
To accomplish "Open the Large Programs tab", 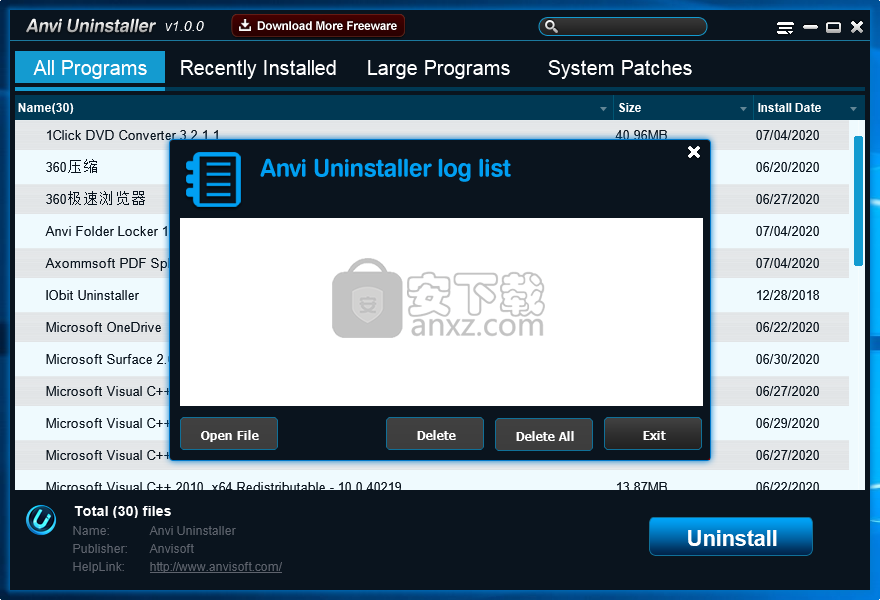I will [438, 68].
